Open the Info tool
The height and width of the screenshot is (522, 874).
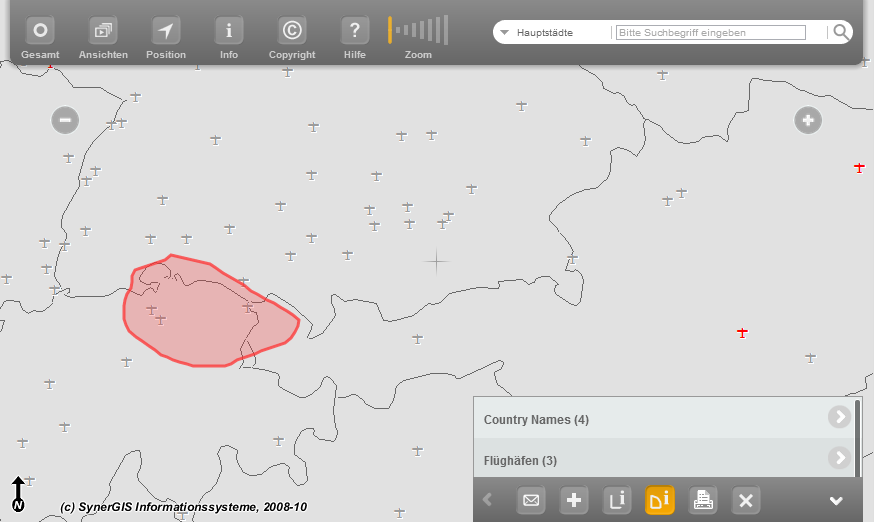click(x=229, y=31)
